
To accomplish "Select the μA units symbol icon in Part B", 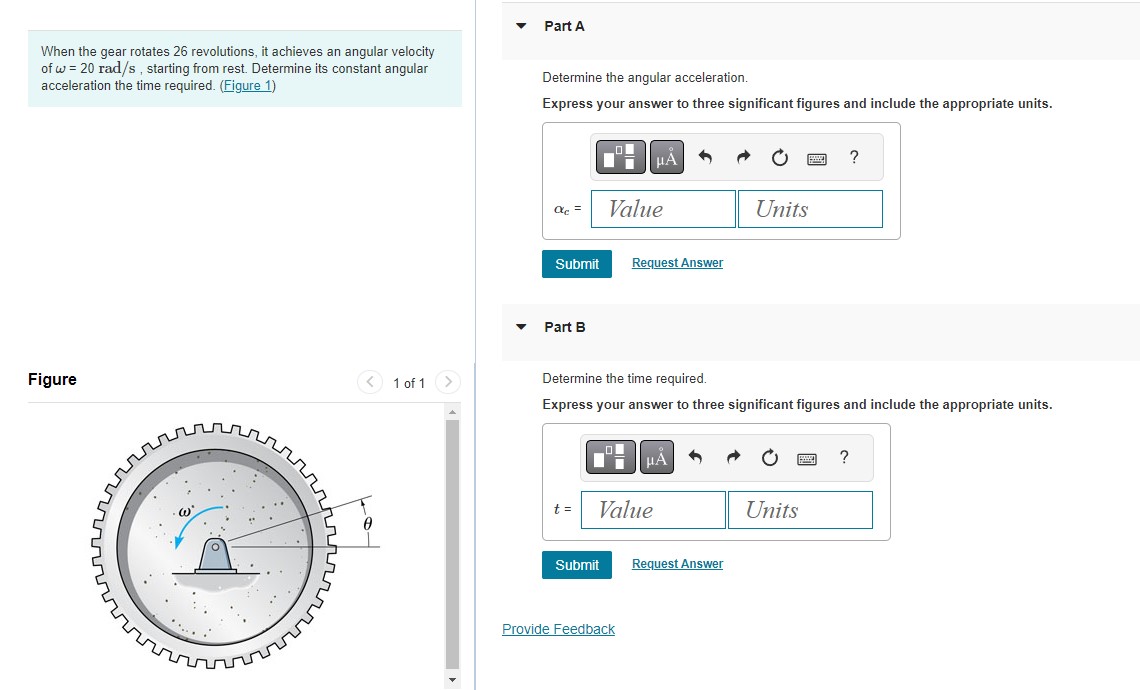I will [656, 457].
